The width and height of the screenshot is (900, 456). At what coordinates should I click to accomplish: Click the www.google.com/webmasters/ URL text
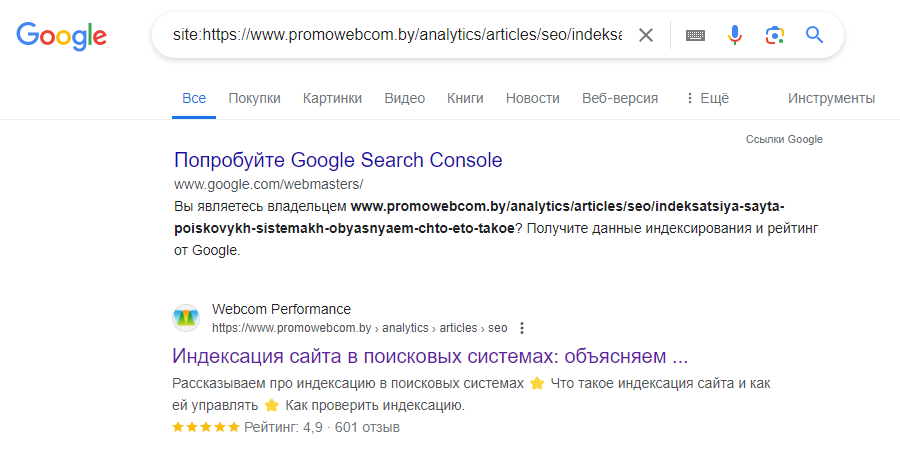pos(268,184)
